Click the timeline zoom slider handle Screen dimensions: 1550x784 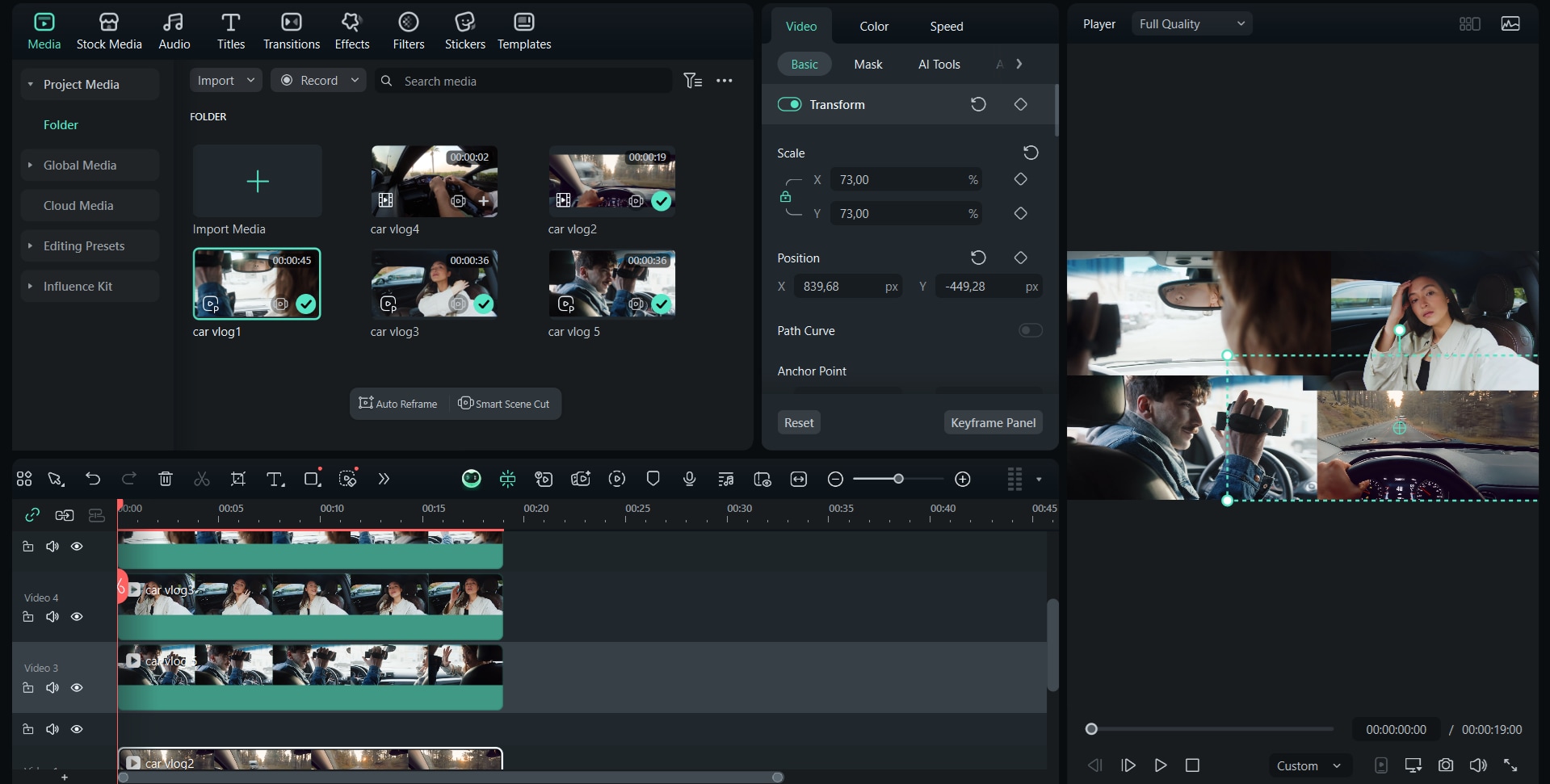click(x=898, y=479)
